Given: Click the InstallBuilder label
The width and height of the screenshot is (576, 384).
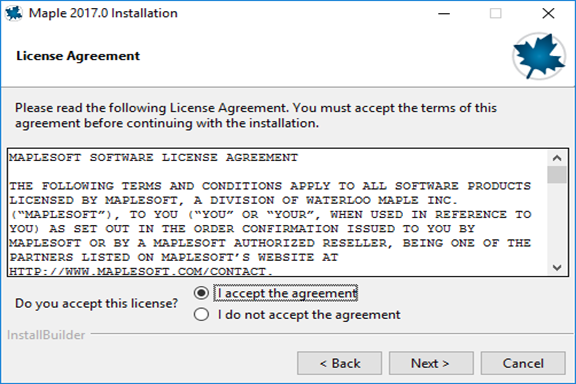Looking at the screenshot, I should [x=46, y=335].
